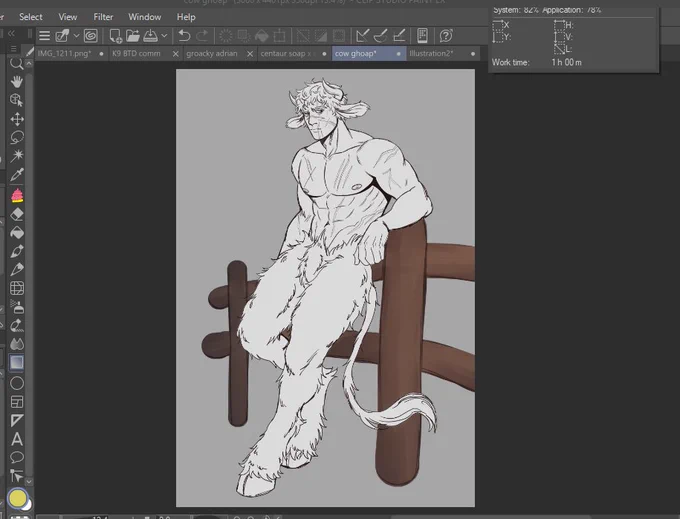680x519 pixels.
Task: Select the Eraser tool
Action: (x=16, y=214)
